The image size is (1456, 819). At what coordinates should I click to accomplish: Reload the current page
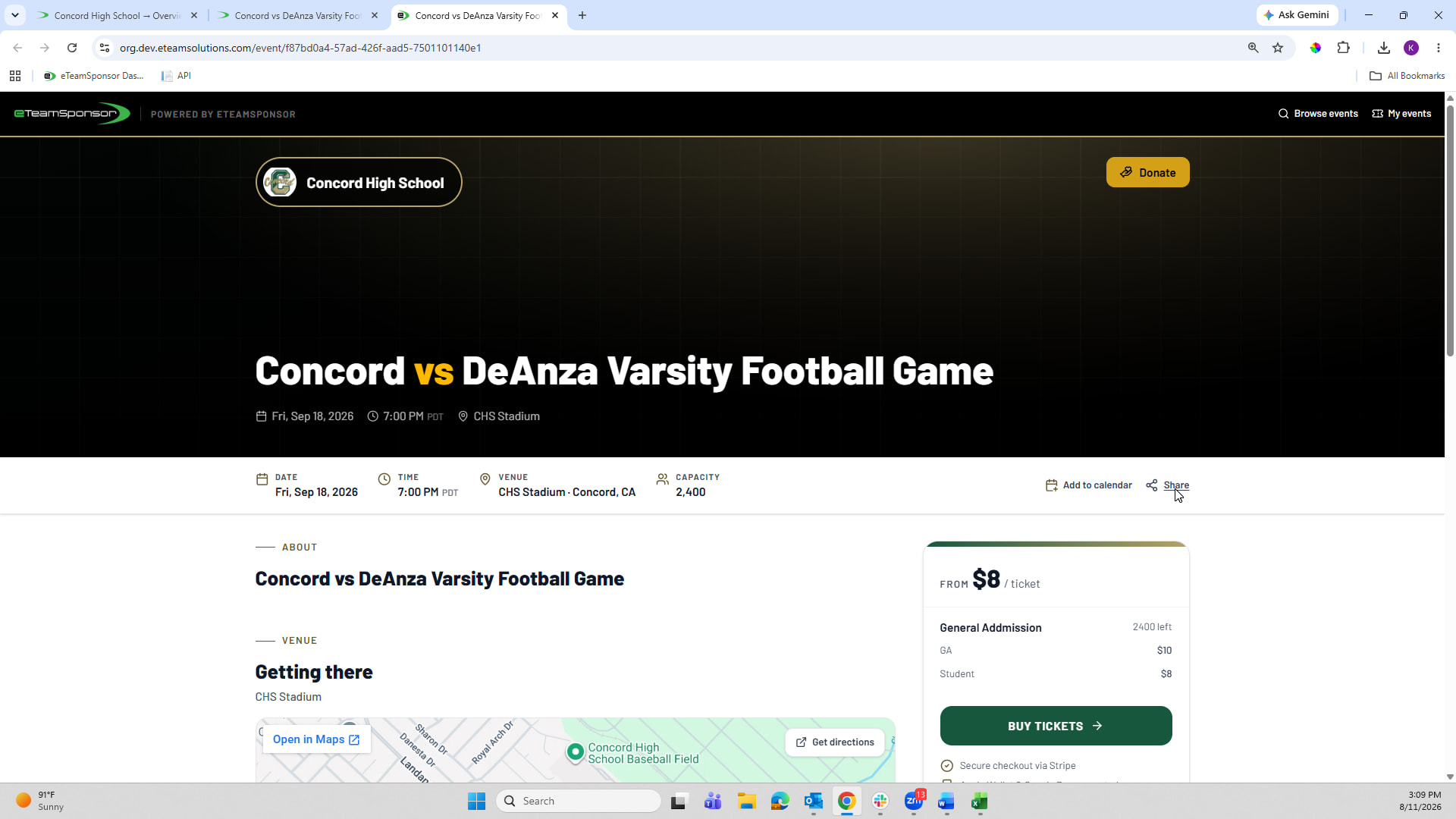(x=72, y=48)
